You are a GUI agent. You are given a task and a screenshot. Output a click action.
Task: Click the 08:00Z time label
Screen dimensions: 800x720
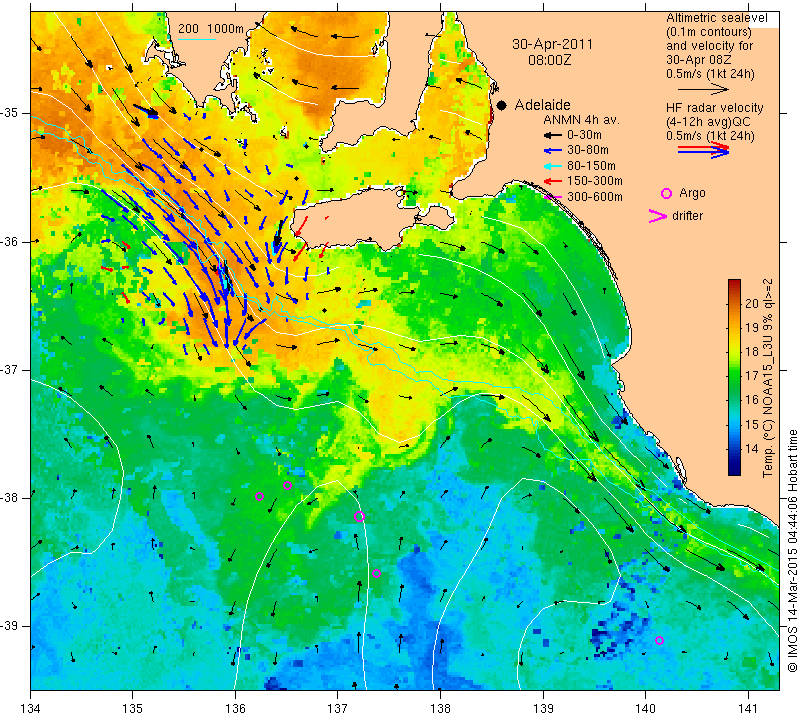tap(549, 61)
